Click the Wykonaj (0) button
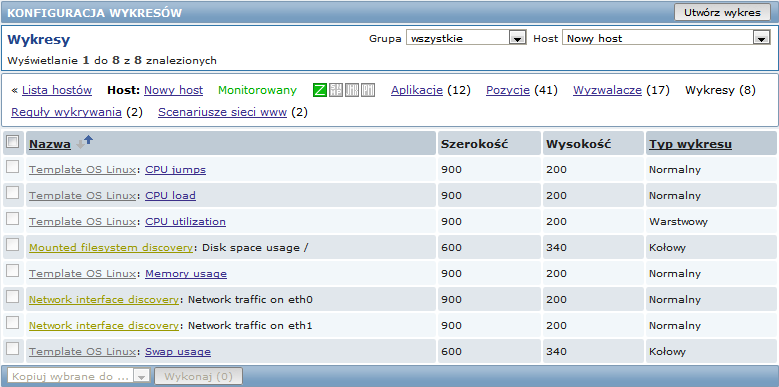Viewport: 779px width, 387px height. [x=198, y=377]
